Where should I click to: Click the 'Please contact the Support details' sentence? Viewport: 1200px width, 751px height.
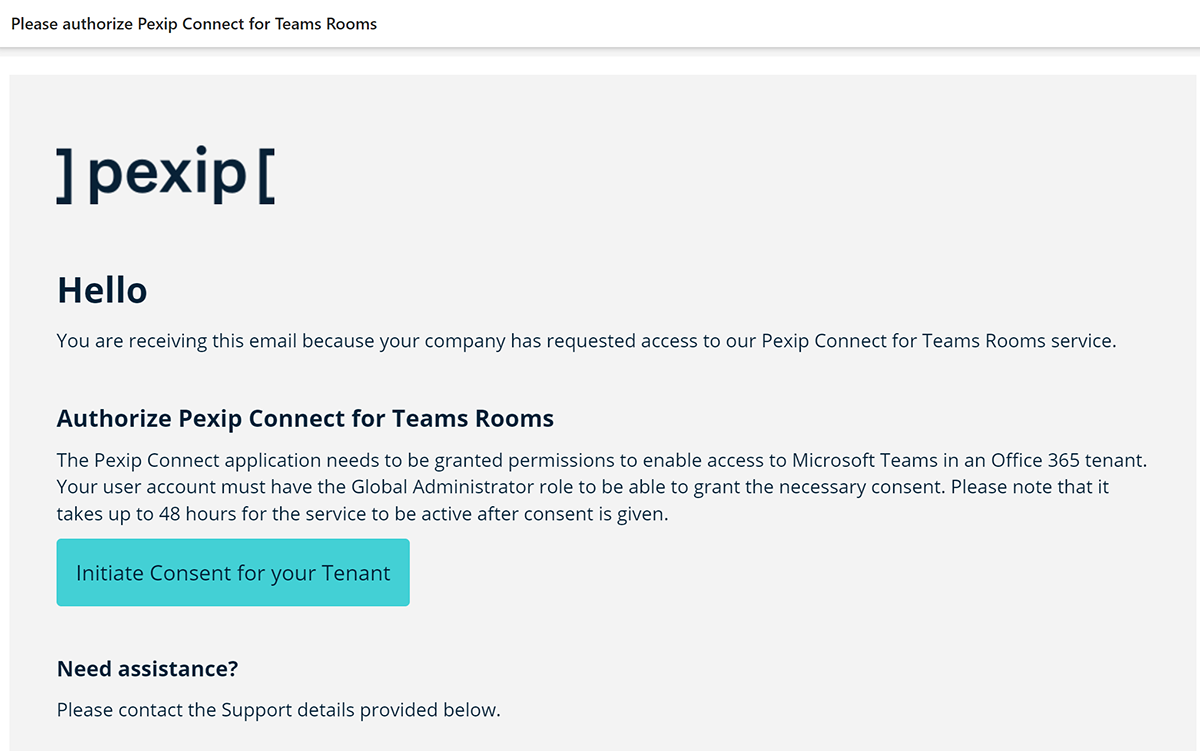[278, 710]
